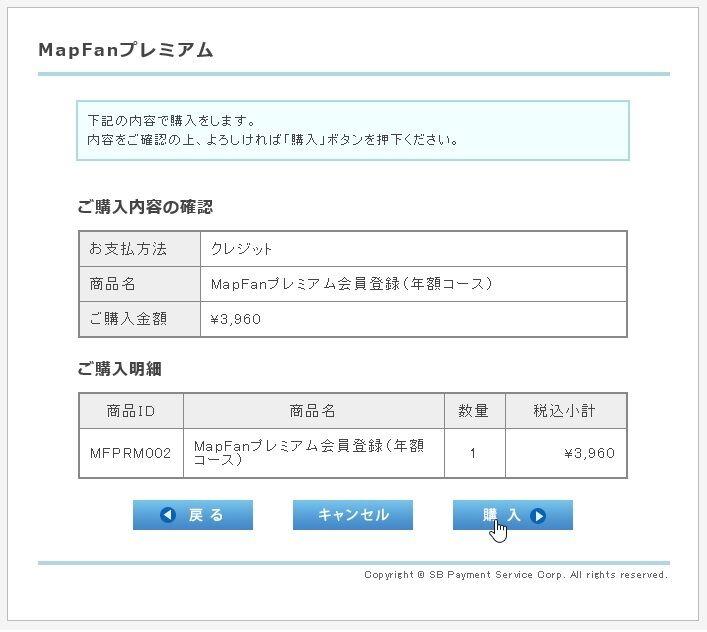707x632 pixels.
Task: Click the ご購入明細 section heading
Action: click(x=119, y=369)
